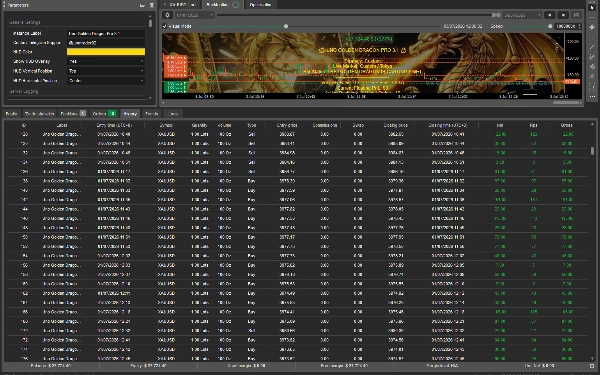Click the down arrow of history table scrollbar
The image size is (600, 375).
point(592,359)
